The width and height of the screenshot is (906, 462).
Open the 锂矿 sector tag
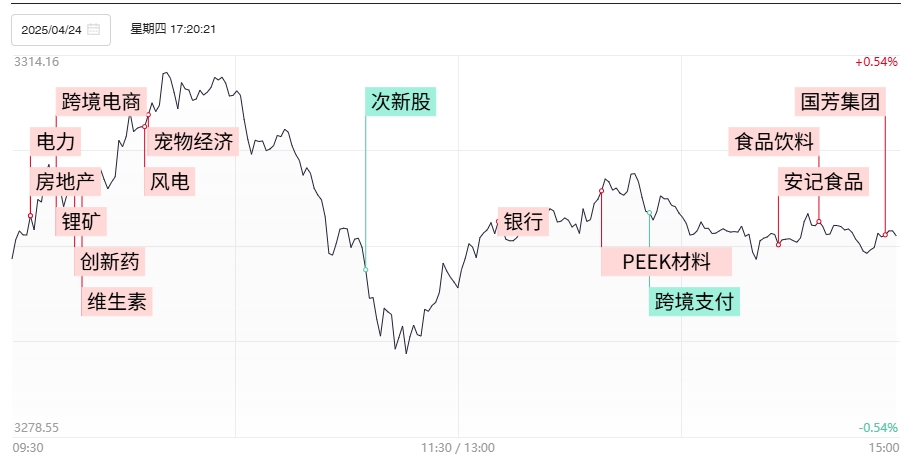[81, 221]
